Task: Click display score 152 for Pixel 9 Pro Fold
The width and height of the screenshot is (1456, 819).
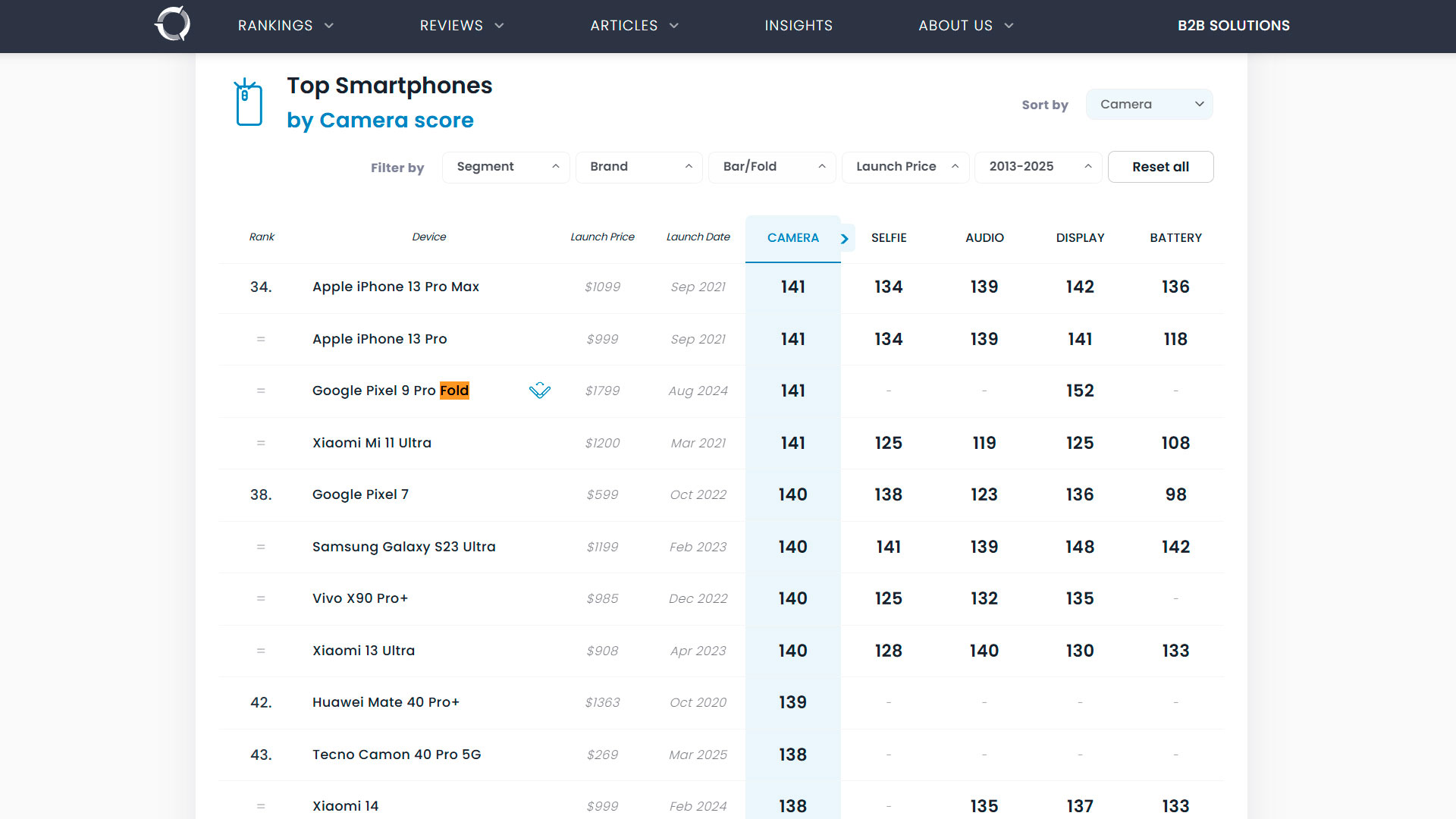Action: point(1080,391)
